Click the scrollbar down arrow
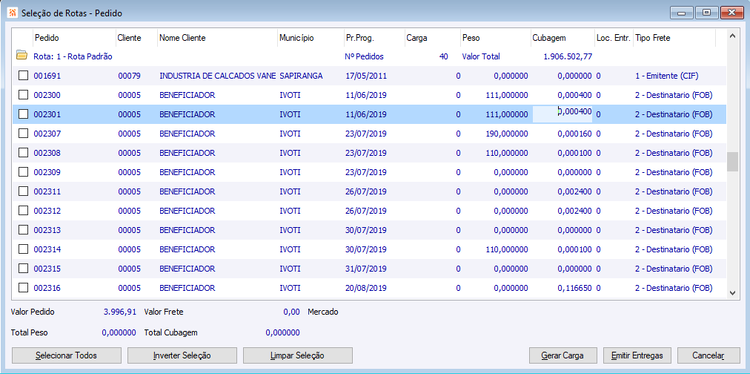The image size is (750, 374). pos(732,292)
